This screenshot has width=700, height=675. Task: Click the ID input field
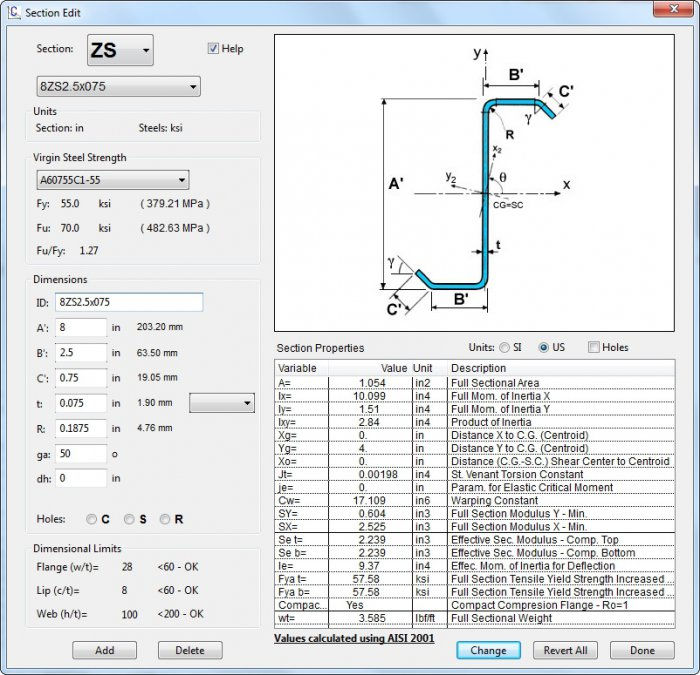pyautogui.click(x=129, y=302)
